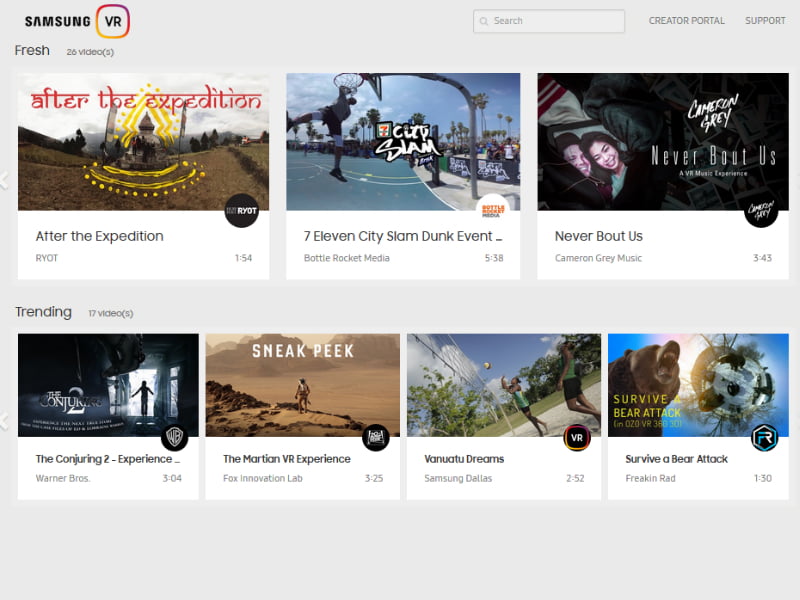Open the Samsung Dallas VR channel badge
The height and width of the screenshot is (600, 800).
(x=577, y=437)
